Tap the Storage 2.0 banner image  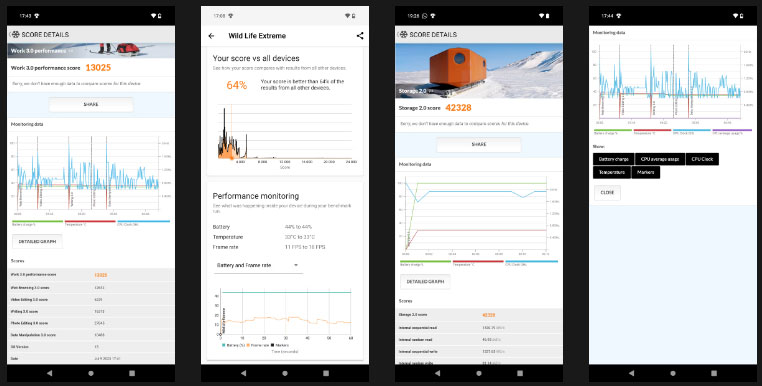[x=479, y=70]
